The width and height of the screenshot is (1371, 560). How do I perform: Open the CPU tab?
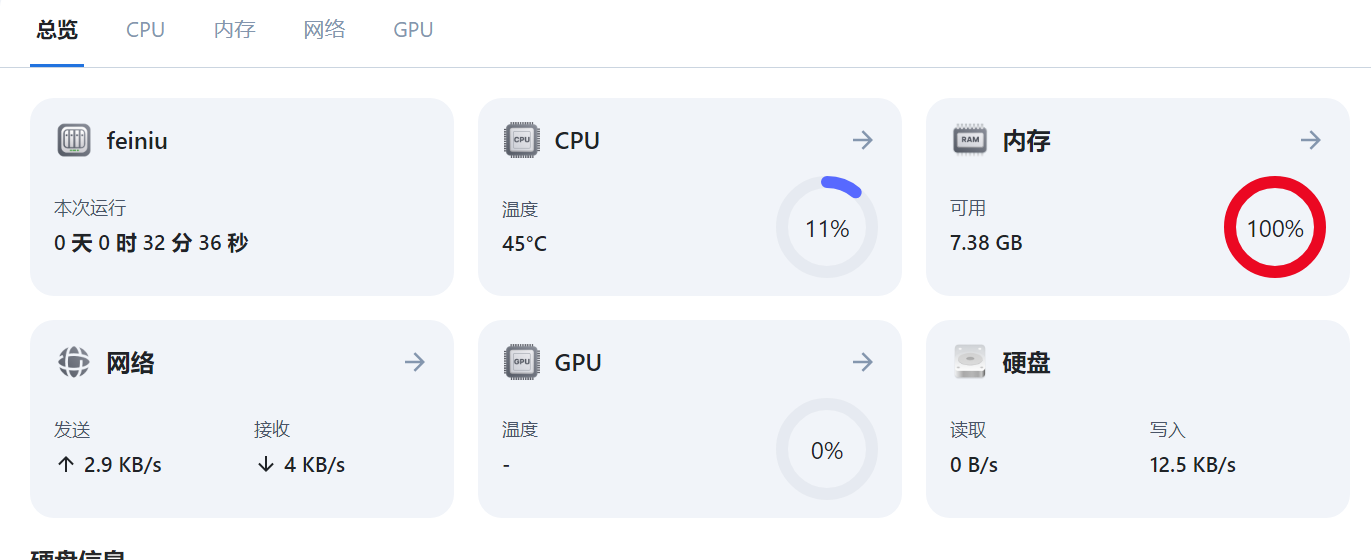145,30
